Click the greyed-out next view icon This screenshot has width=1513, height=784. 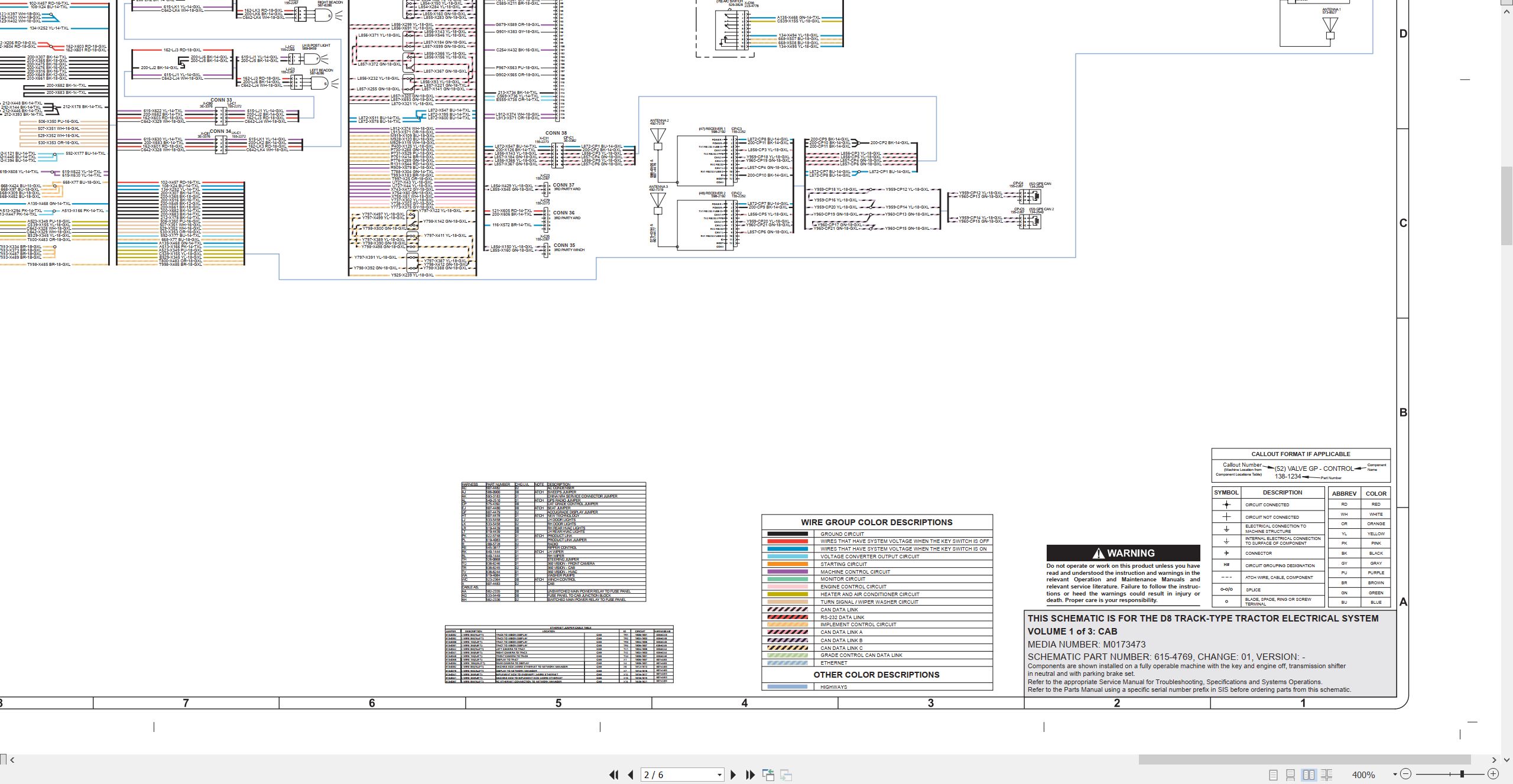[x=786, y=775]
